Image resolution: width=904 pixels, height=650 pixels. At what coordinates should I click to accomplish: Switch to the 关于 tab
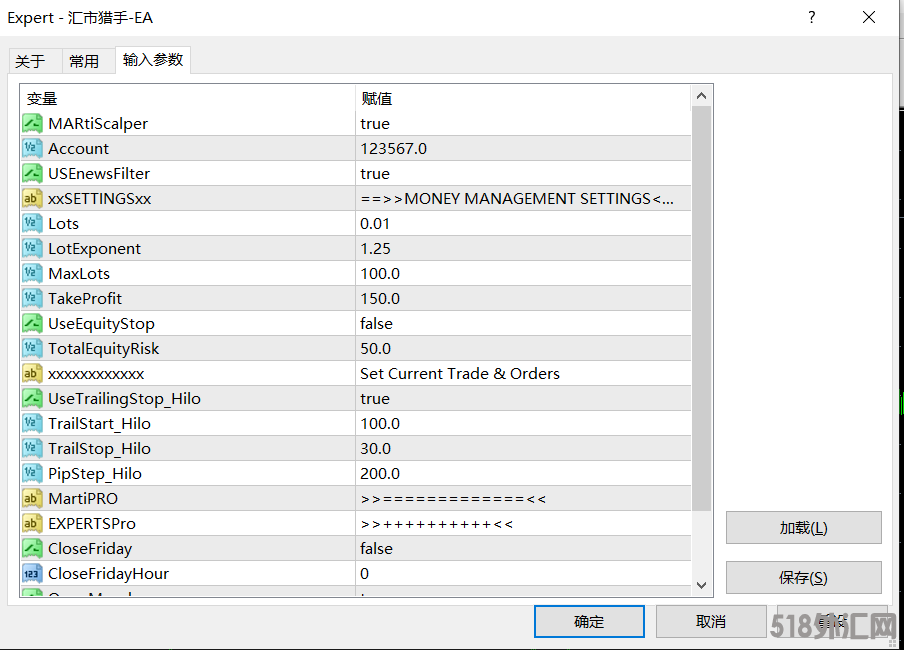[30, 61]
